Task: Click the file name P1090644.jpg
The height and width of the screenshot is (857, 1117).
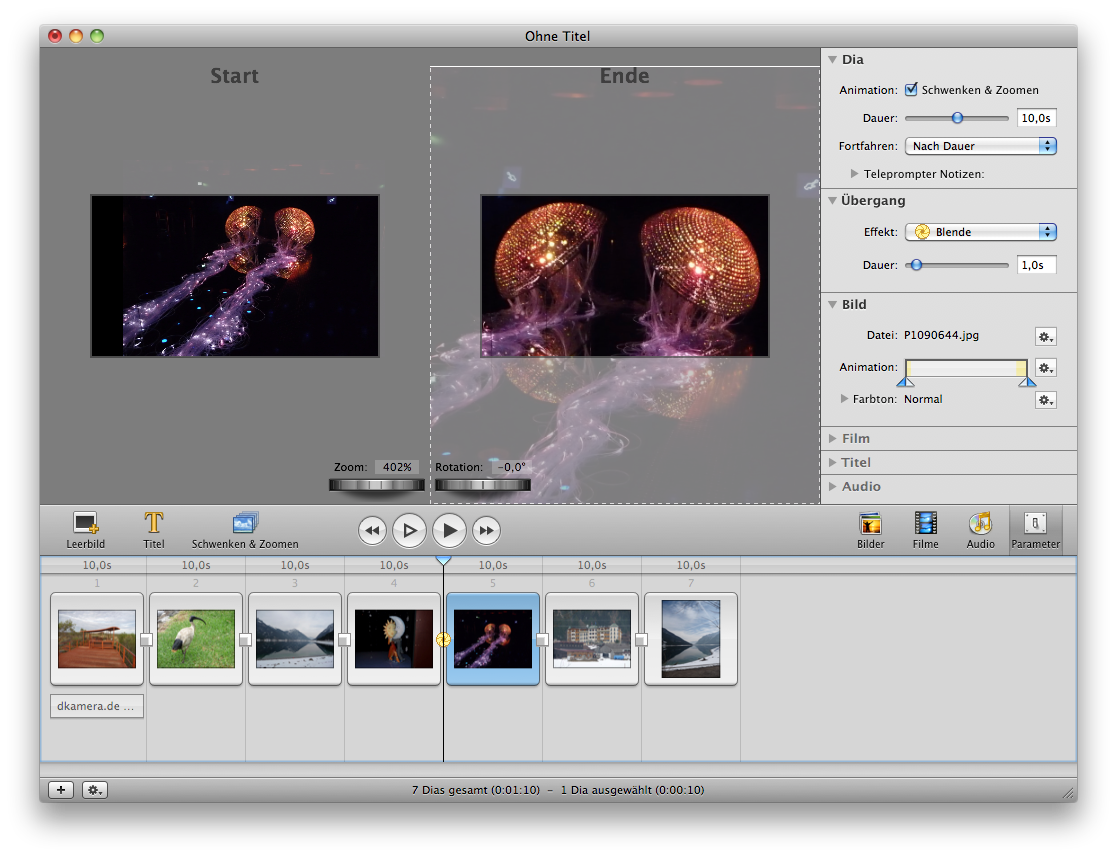Action: [x=941, y=335]
